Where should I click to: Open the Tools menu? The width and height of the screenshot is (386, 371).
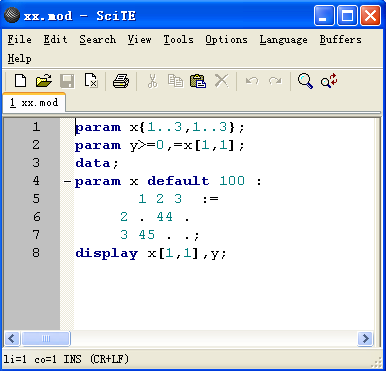tap(178, 39)
